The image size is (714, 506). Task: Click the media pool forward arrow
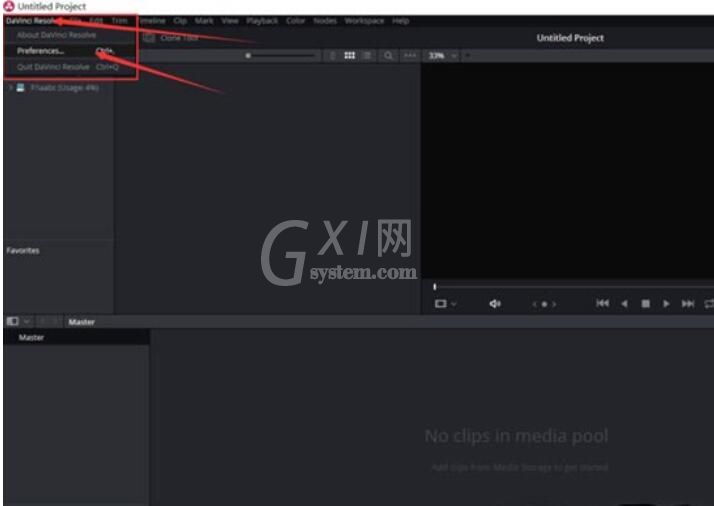pyautogui.click(x=55, y=322)
